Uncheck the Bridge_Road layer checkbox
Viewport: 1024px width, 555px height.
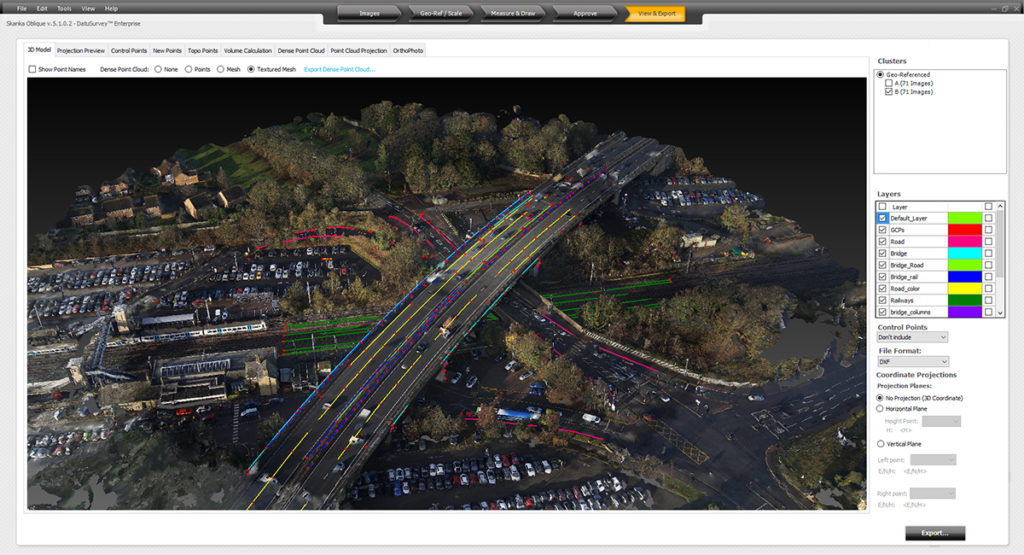[x=882, y=265]
